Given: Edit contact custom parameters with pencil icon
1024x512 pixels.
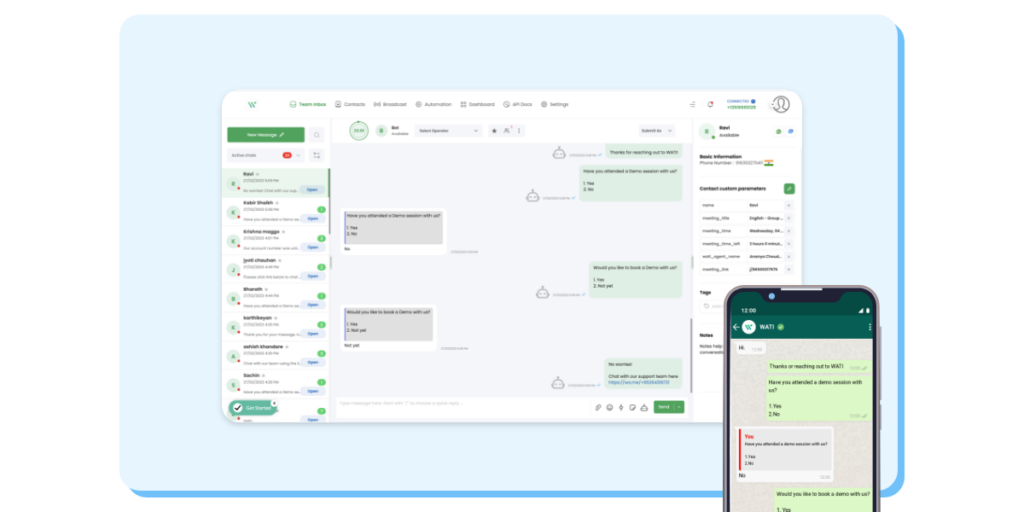Looking at the screenshot, I should coord(789,188).
